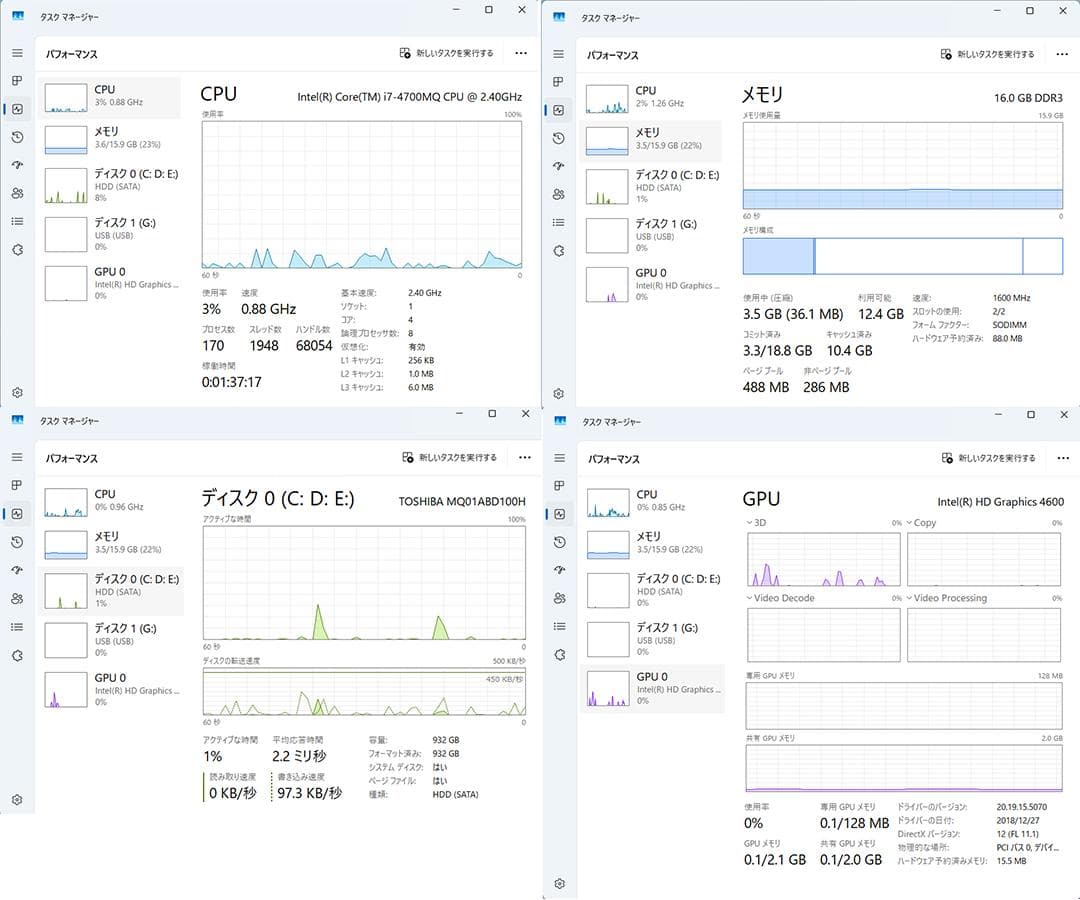Open App history icon in メモリ window
Viewport: 1080px width, 900px height.
559,138
